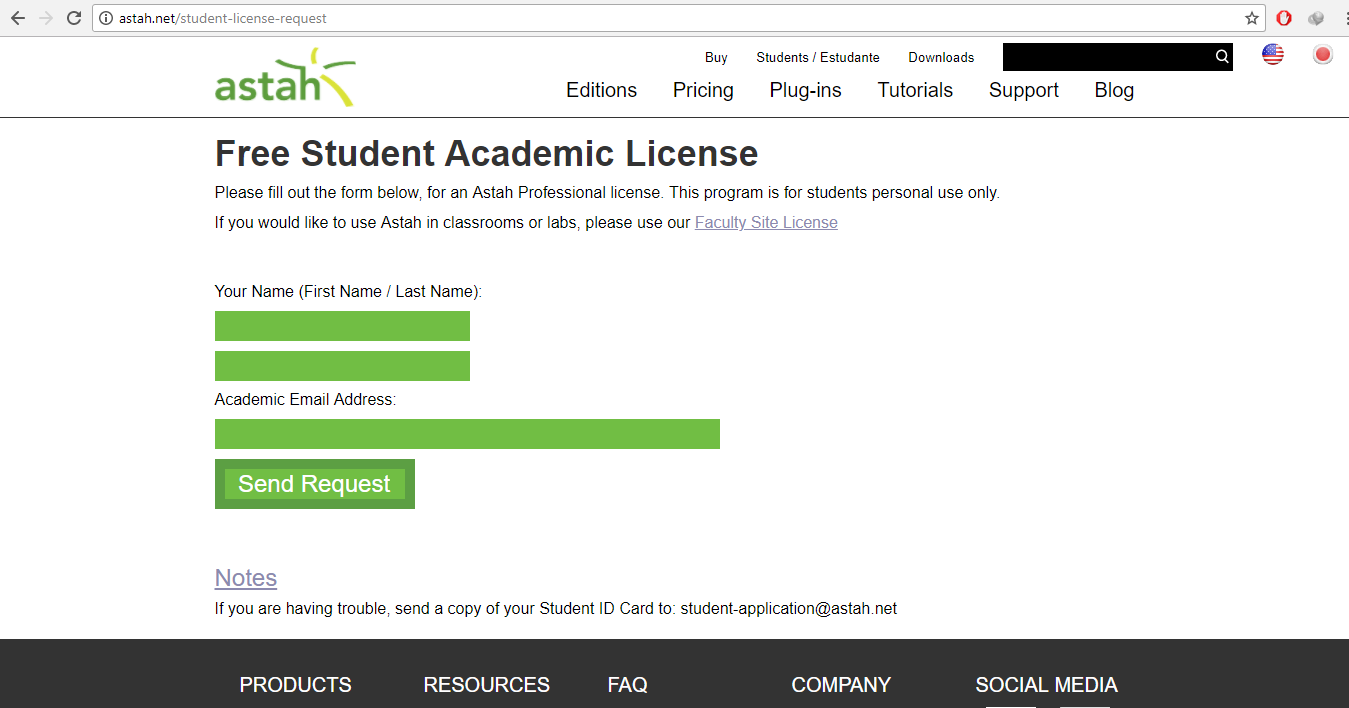
Task: Click the RESOURCES footer heading
Action: 486,685
